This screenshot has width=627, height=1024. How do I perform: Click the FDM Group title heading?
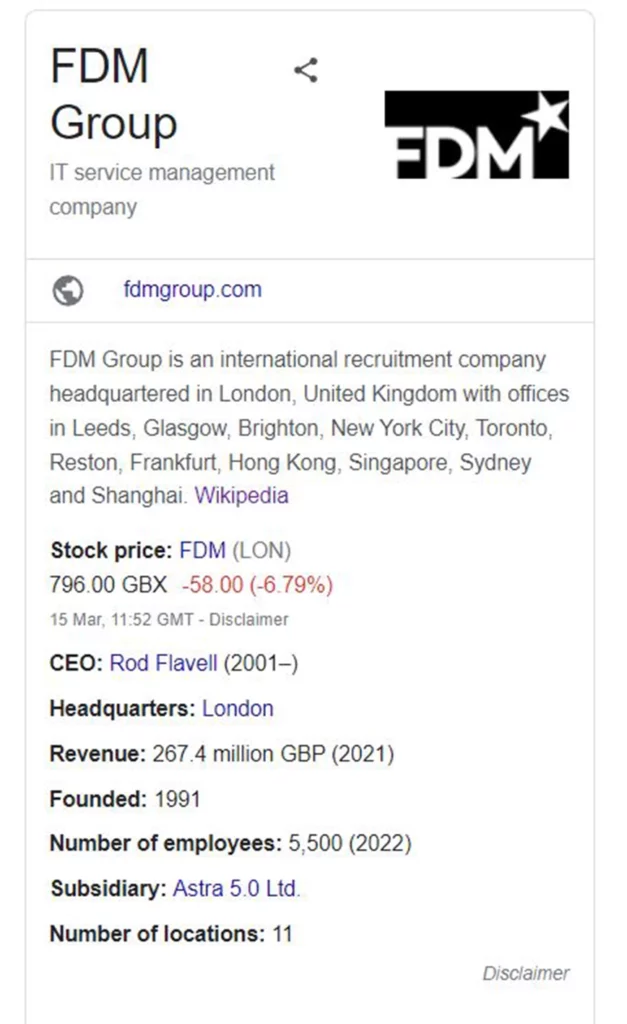tap(114, 94)
